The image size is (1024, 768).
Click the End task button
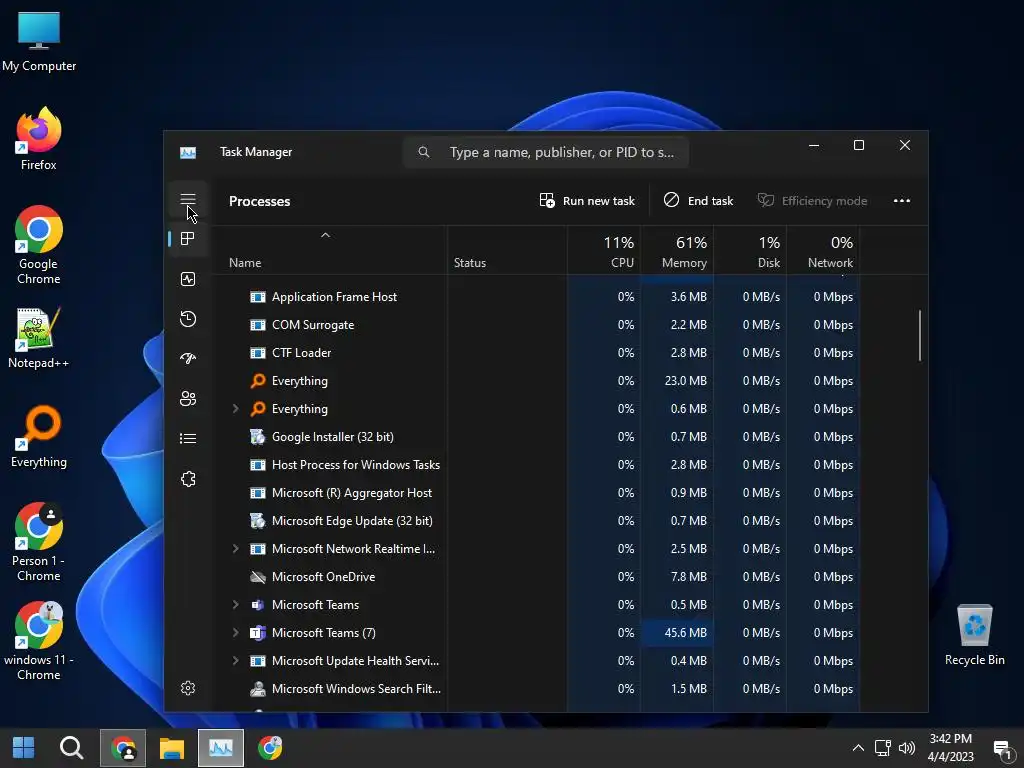tap(698, 201)
